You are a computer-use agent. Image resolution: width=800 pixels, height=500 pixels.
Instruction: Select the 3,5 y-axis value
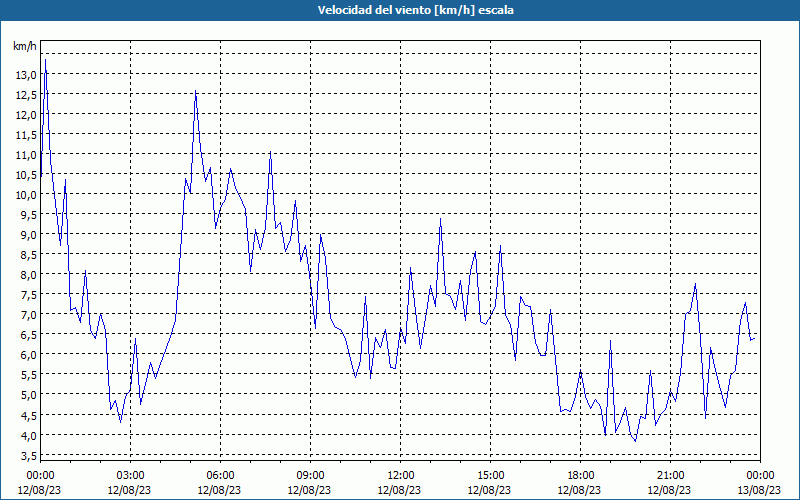[x=28, y=455]
